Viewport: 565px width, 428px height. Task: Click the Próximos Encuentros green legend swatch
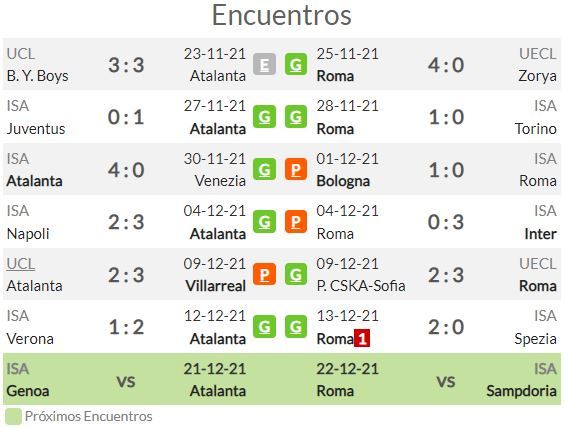click(13, 416)
